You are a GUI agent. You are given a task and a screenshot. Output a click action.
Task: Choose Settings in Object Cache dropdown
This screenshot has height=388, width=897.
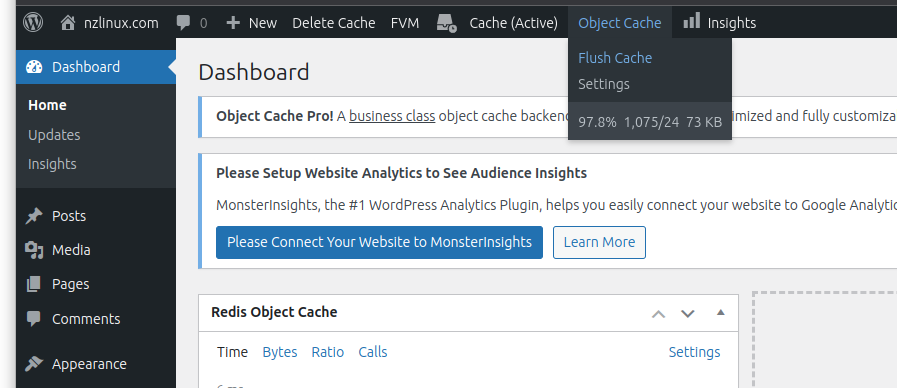[604, 84]
